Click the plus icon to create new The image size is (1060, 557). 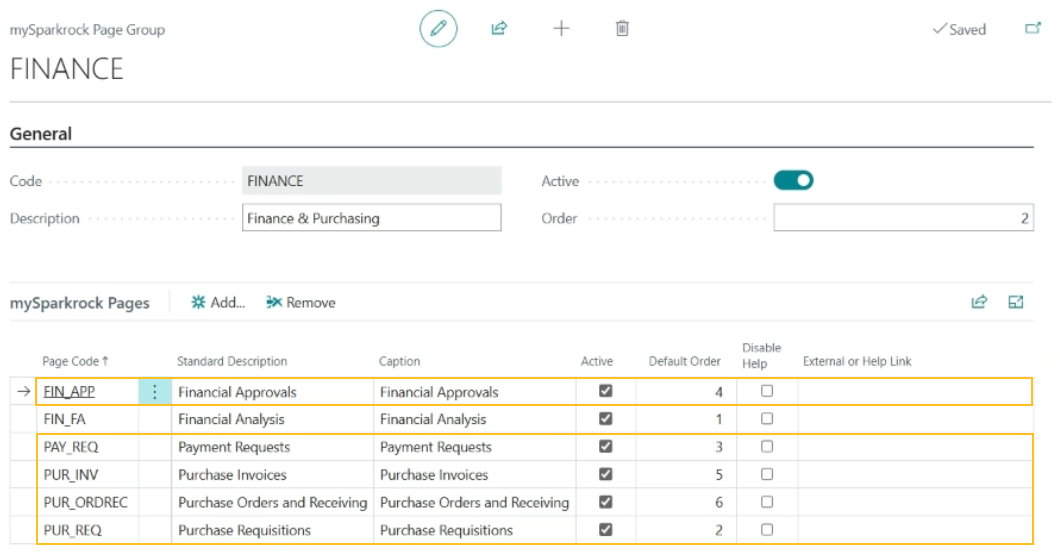point(561,29)
